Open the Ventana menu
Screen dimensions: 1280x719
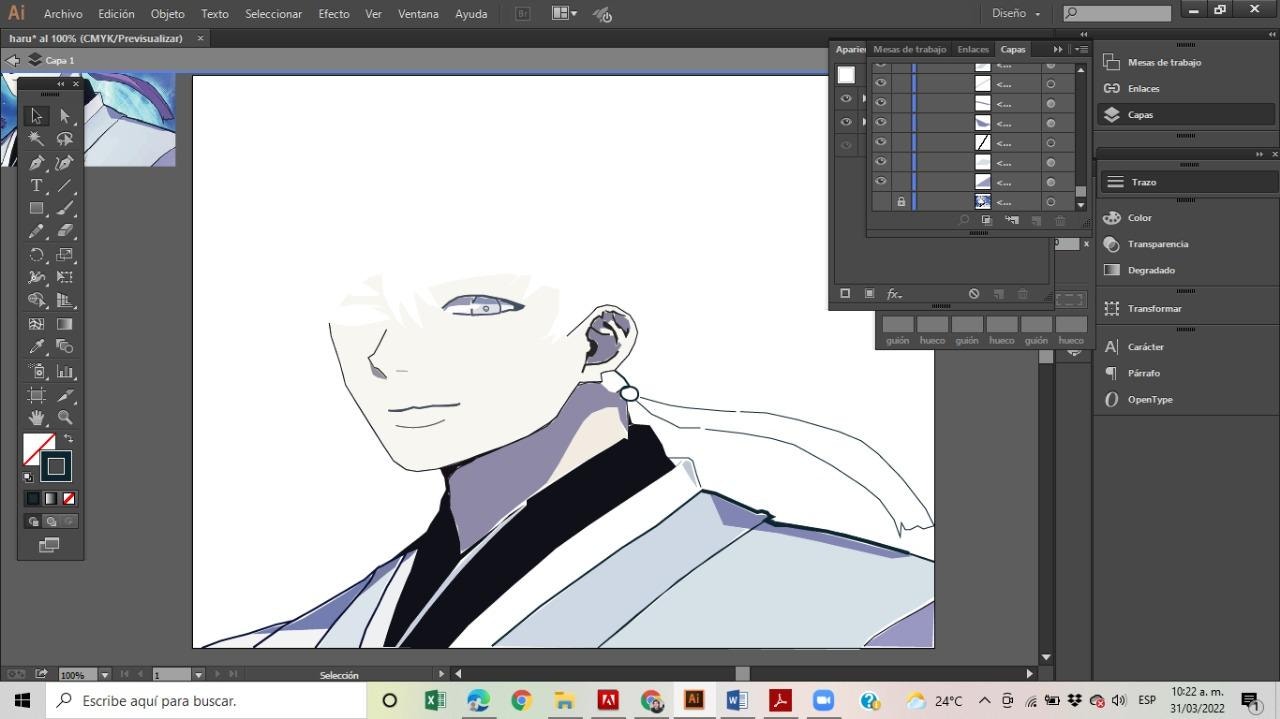418,13
